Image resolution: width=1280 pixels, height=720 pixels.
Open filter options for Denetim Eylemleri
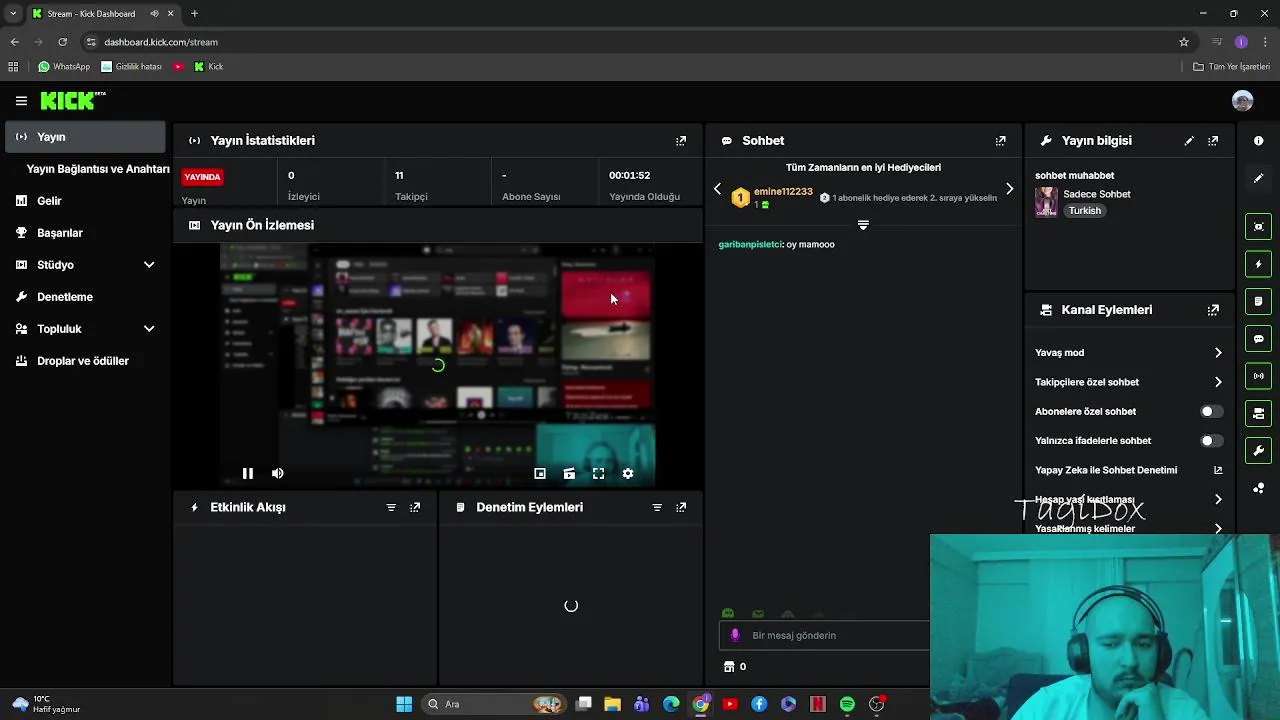point(657,508)
